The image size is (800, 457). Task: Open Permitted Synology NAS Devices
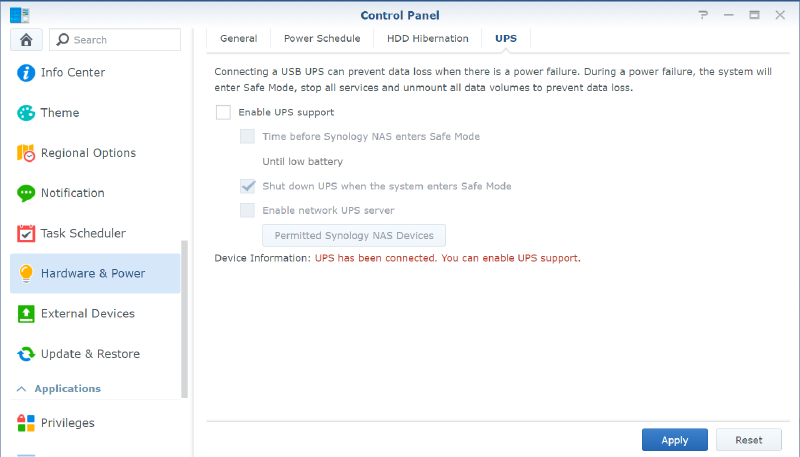[x=353, y=236]
